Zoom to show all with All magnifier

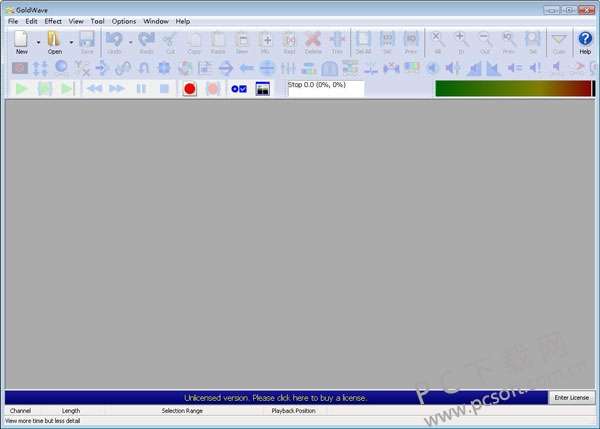(437, 42)
